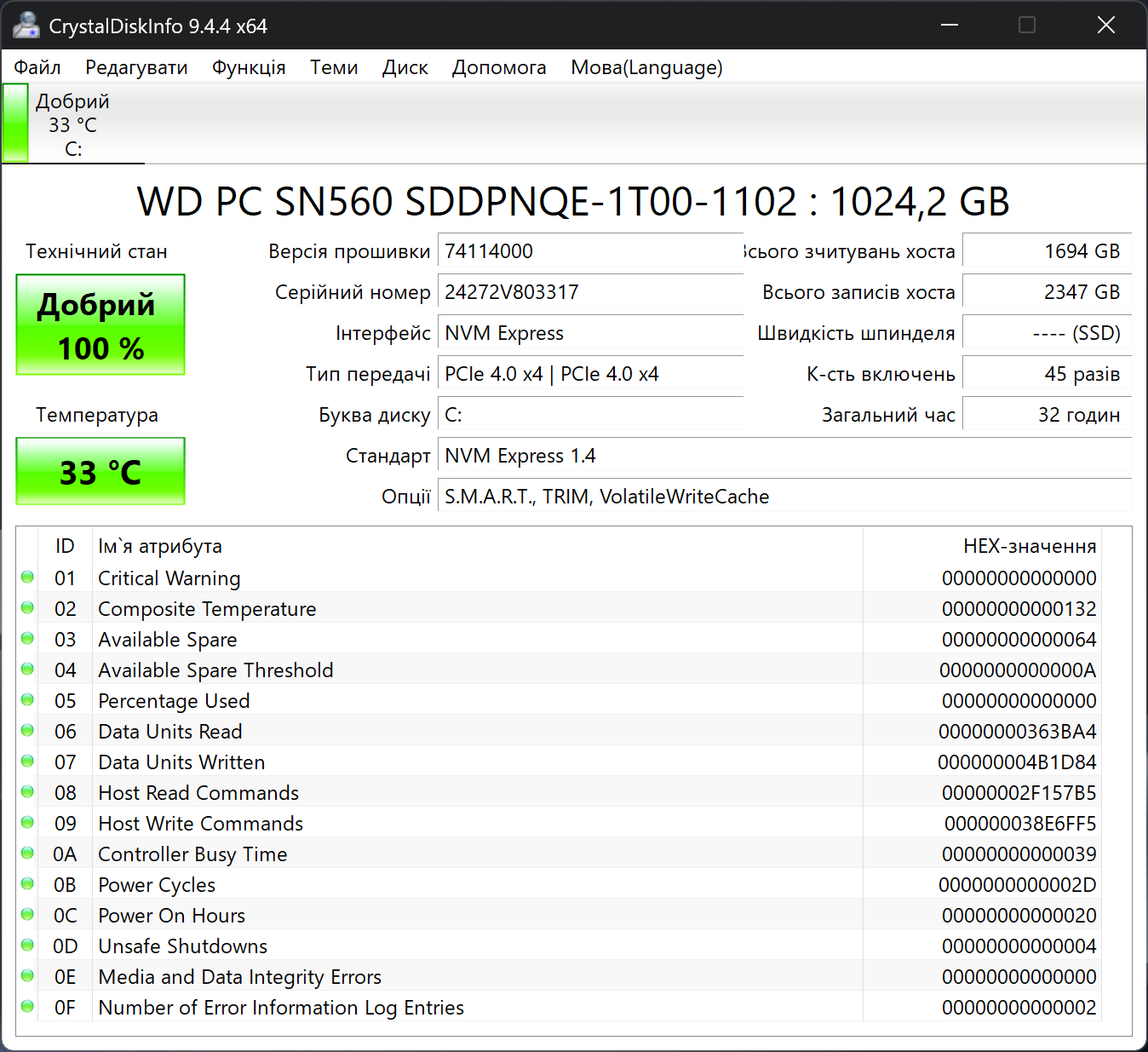The height and width of the screenshot is (1052, 1148).
Task: Select the Controller Busy Time attribute name
Action: coord(192,854)
